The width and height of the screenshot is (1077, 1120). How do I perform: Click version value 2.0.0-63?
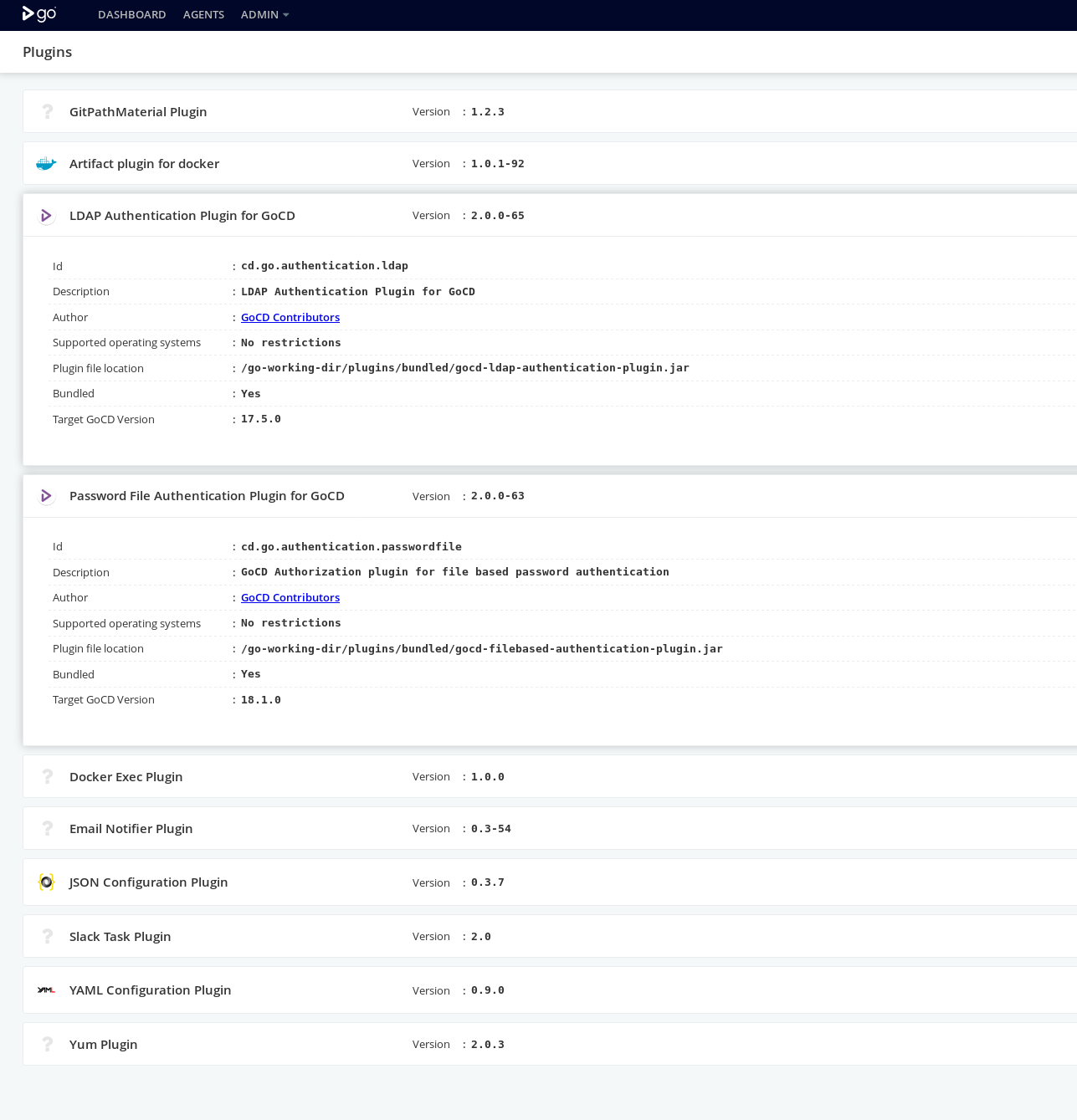click(498, 496)
